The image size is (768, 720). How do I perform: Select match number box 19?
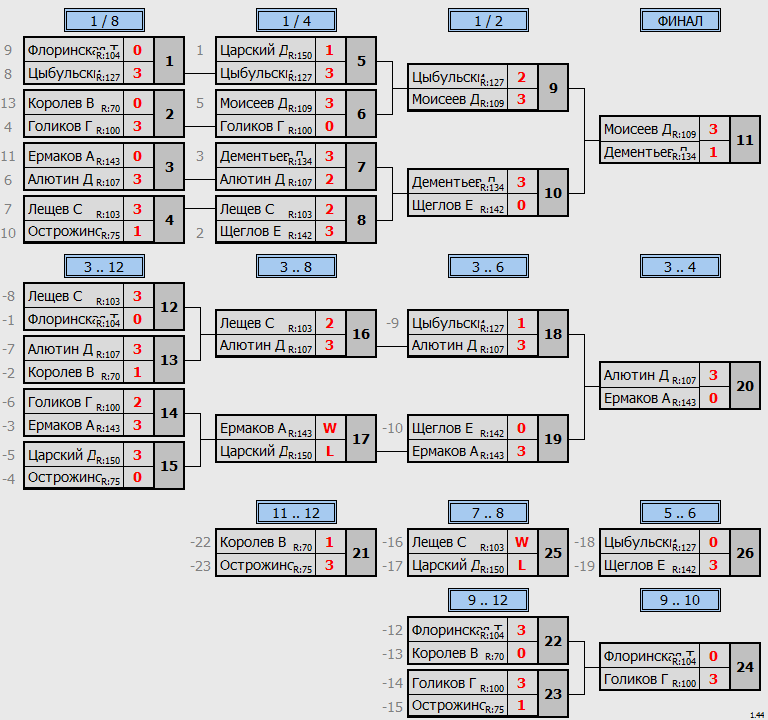pyautogui.click(x=553, y=438)
